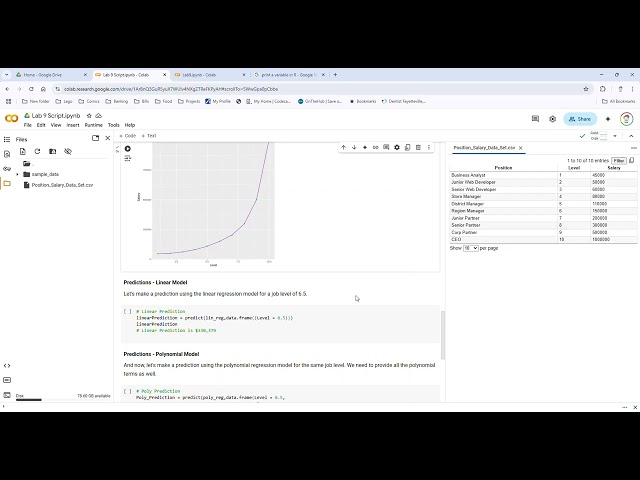The height and width of the screenshot is (480, 640).
Task: Refresh the Files panel listing
Action: 38,151
